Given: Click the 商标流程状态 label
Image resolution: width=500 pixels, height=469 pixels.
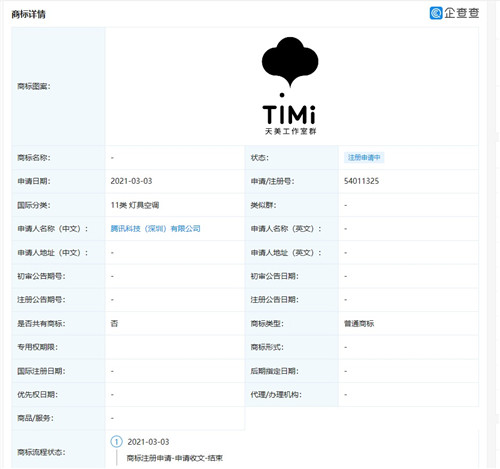Looking at the screenshot, I should tap(41, 452).
